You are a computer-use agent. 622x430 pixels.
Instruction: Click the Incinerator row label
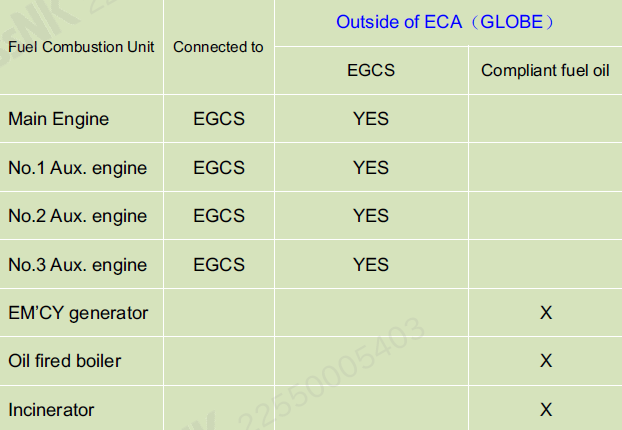(51, 410)
